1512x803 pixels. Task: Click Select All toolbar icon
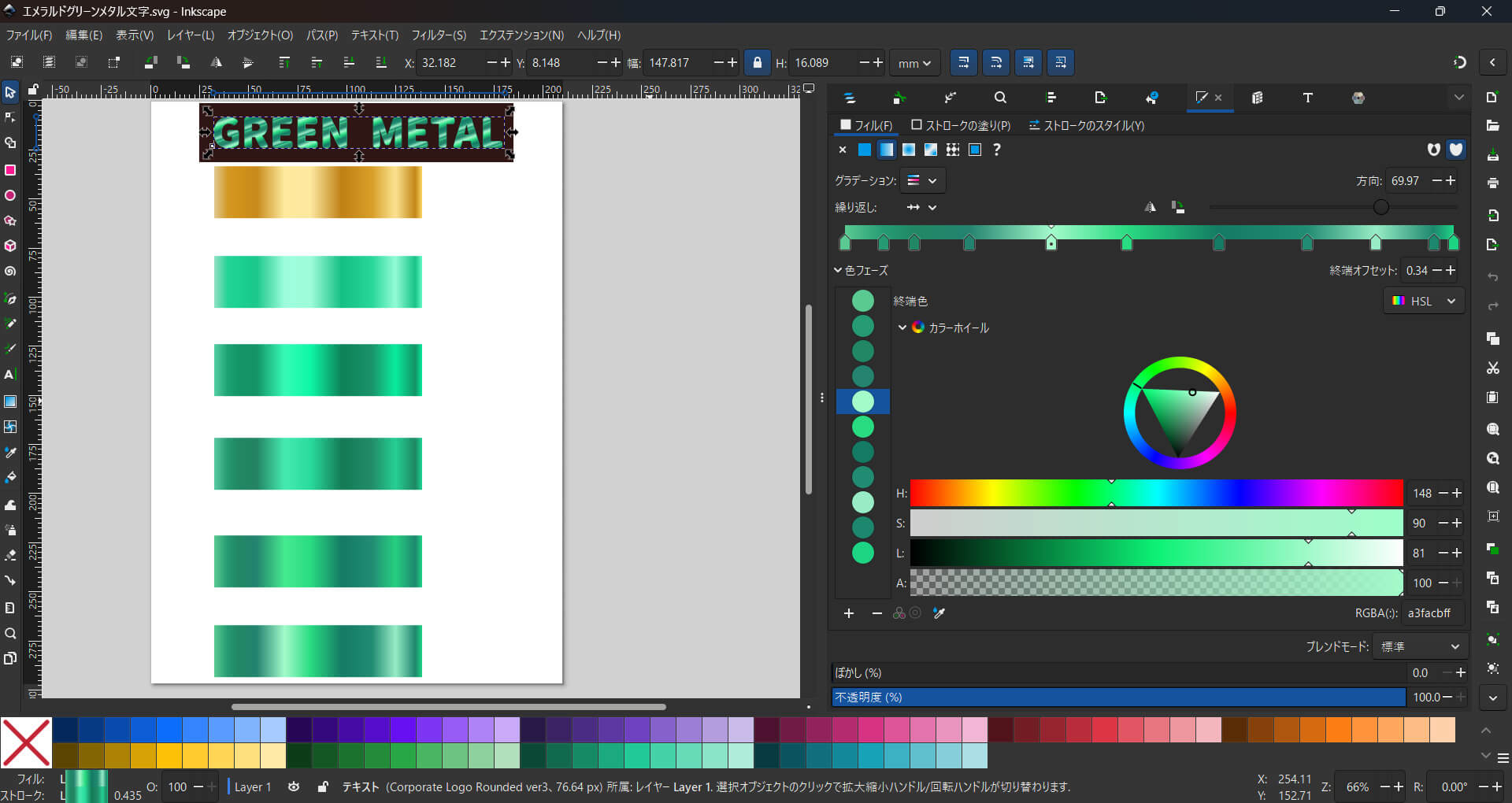click(17, 62)
